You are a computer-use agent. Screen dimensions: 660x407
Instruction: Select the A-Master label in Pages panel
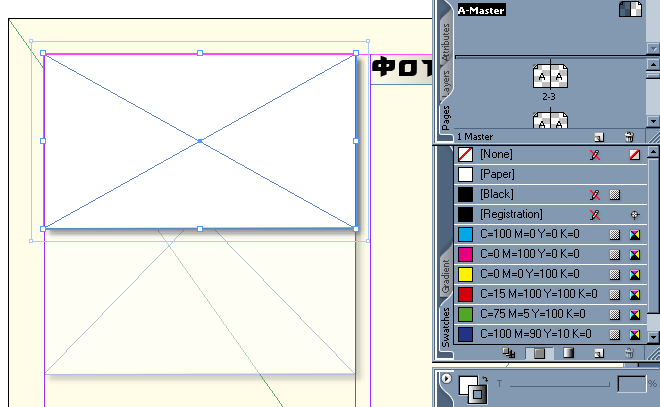482,10
